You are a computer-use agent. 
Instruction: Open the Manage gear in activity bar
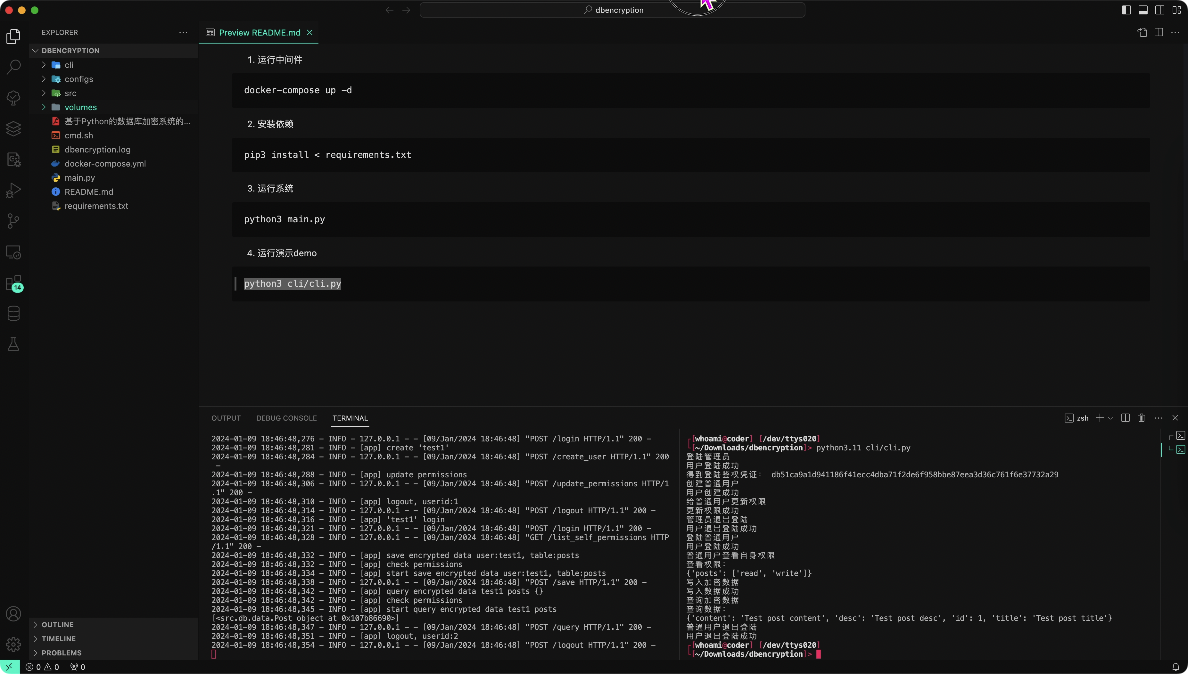click(x=14, y=644)
